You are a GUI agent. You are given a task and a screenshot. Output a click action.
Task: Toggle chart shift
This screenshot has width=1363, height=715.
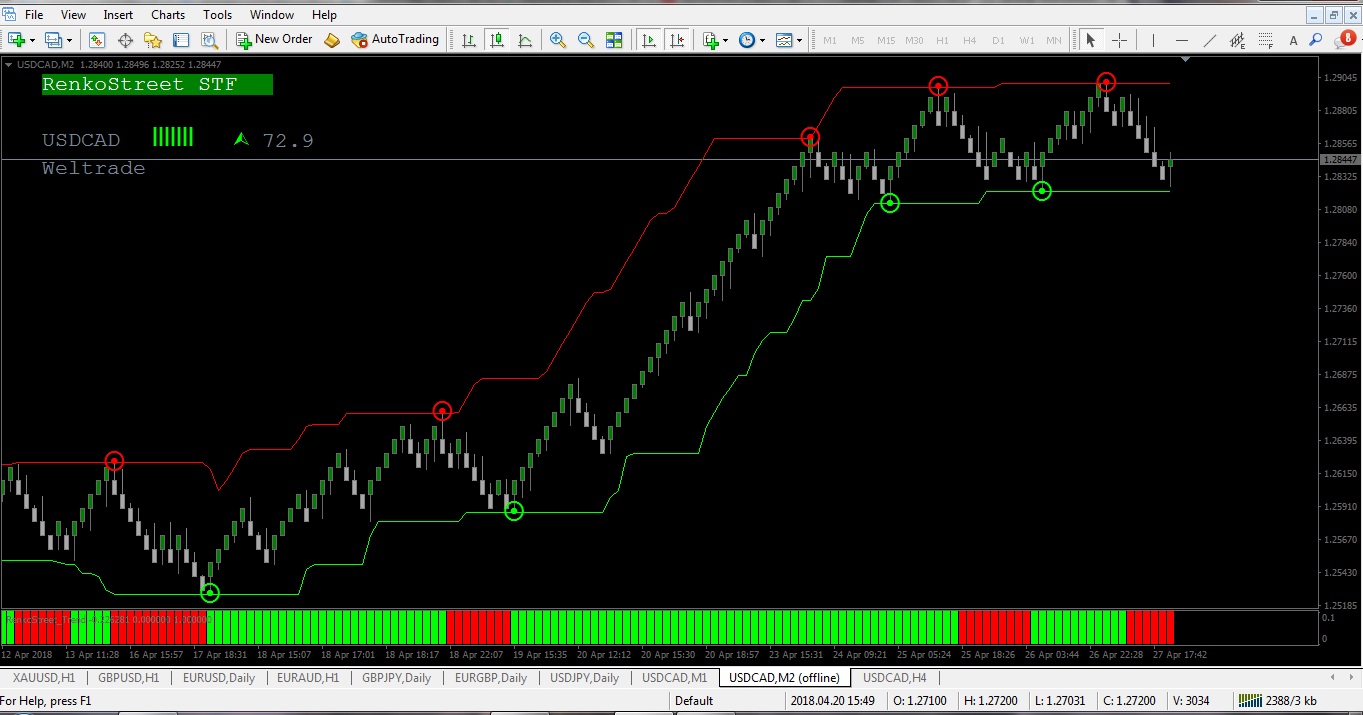(x=677, y=40)
